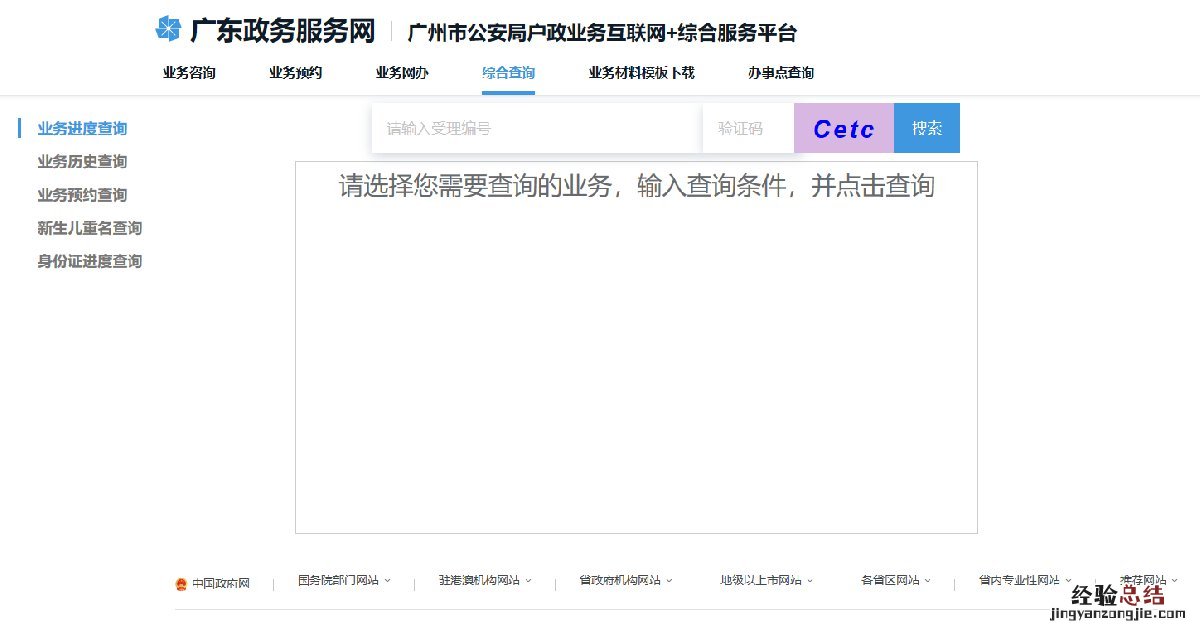The height and width of the screenshot is (632, 1200).
Task: Open the 地级以上市网站 dropdown
Action: [x=766, y=580]
